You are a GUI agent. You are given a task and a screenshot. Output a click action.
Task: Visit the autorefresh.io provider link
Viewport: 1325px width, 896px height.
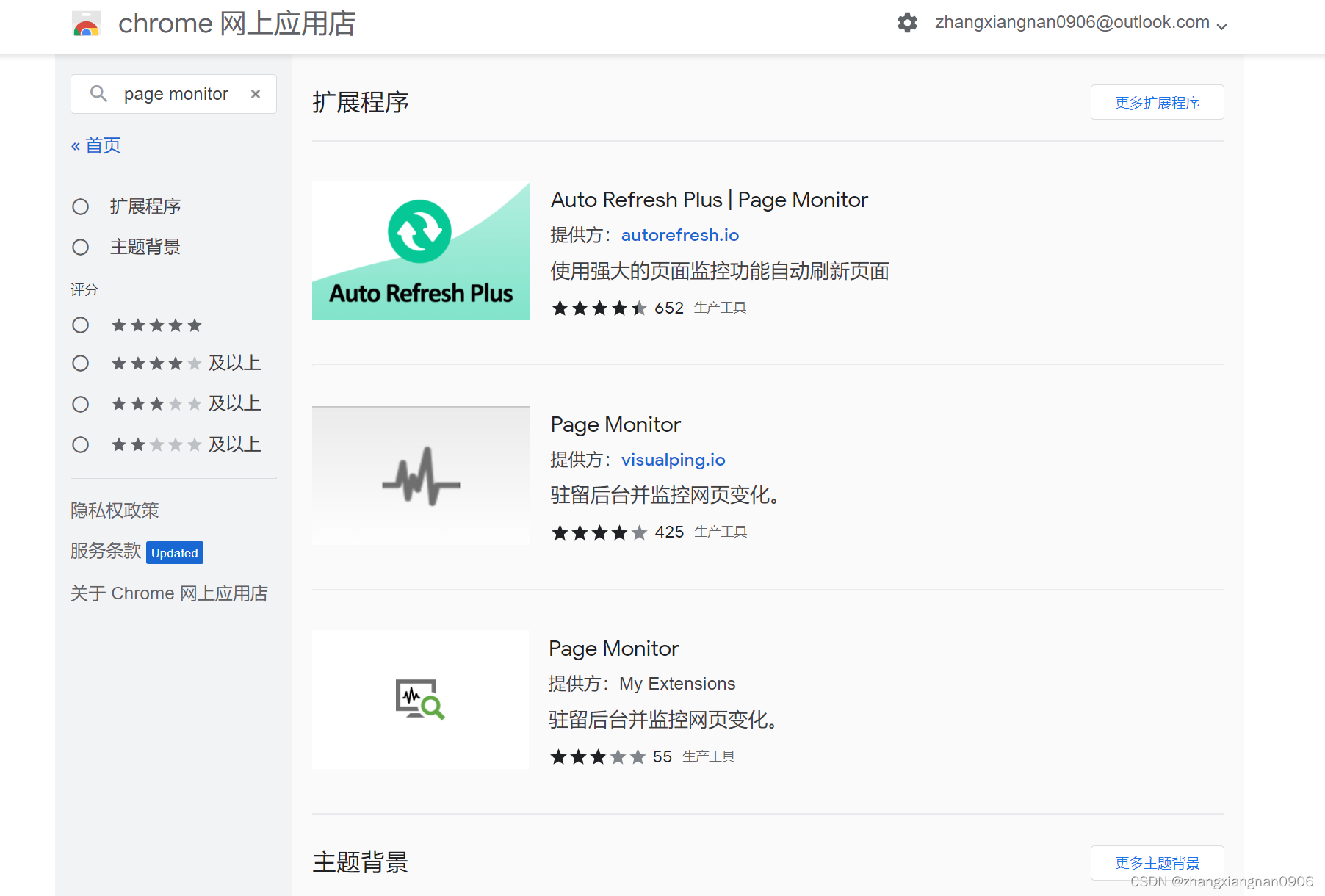(x=680, y=235)
